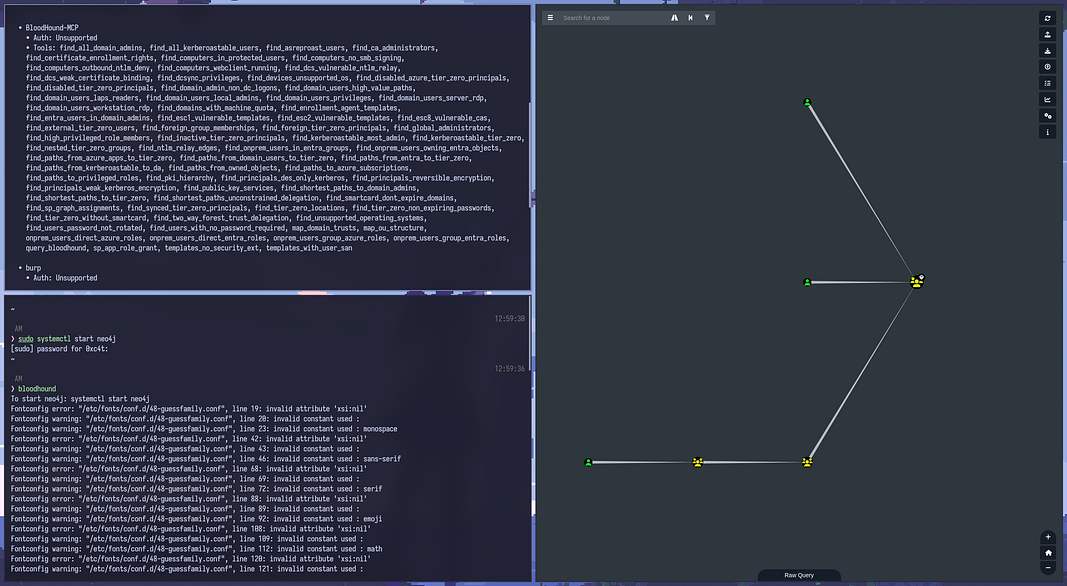Viewport: 1067px width, 586px height.
Task: Click 'find_dcsync_privileges' in tools list
Action: click(199, 78)
